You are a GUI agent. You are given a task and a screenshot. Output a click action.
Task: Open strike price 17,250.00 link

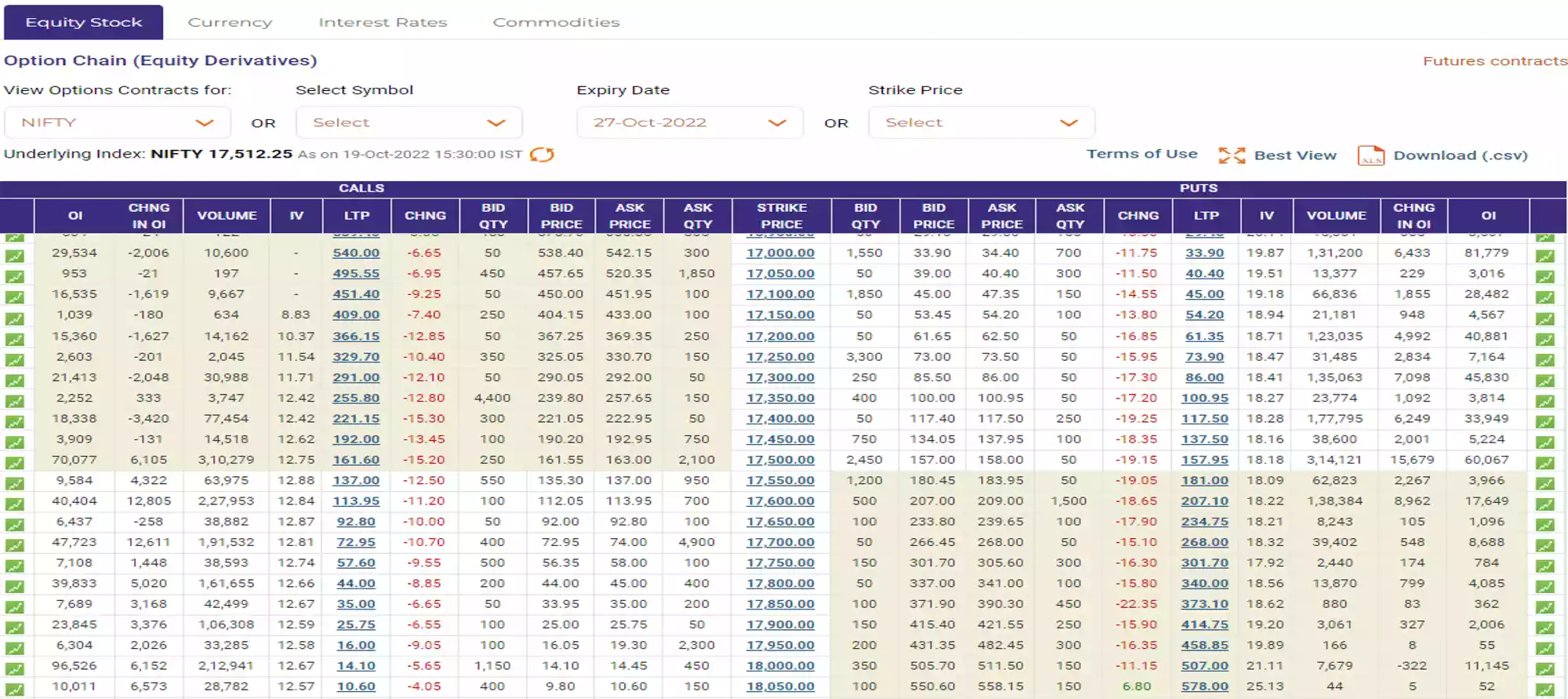780,356
